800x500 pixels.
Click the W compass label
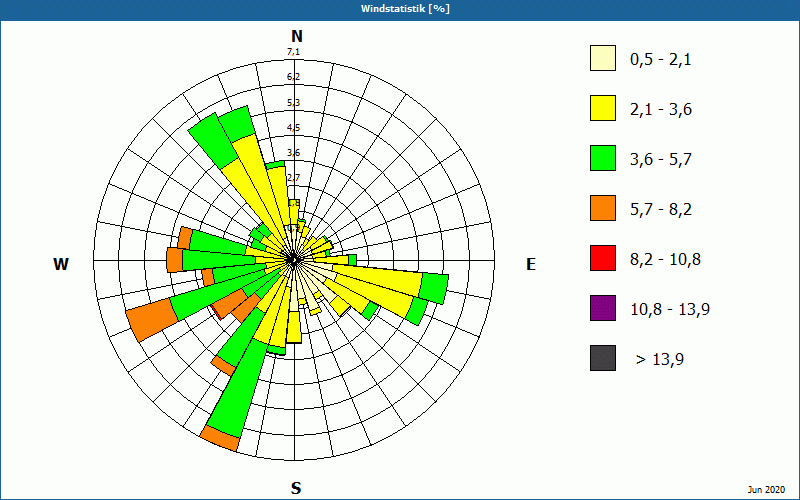61,264
